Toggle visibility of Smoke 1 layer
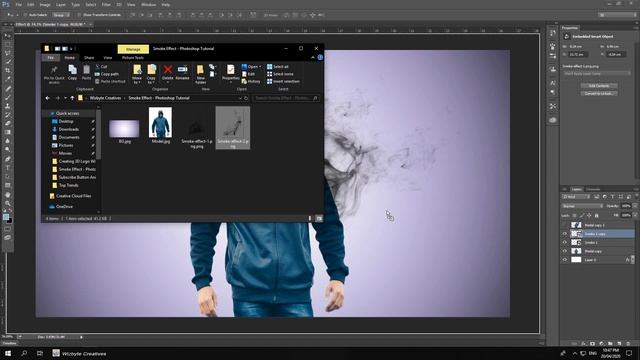Screen dimensions: 640x360 (565, 242)
